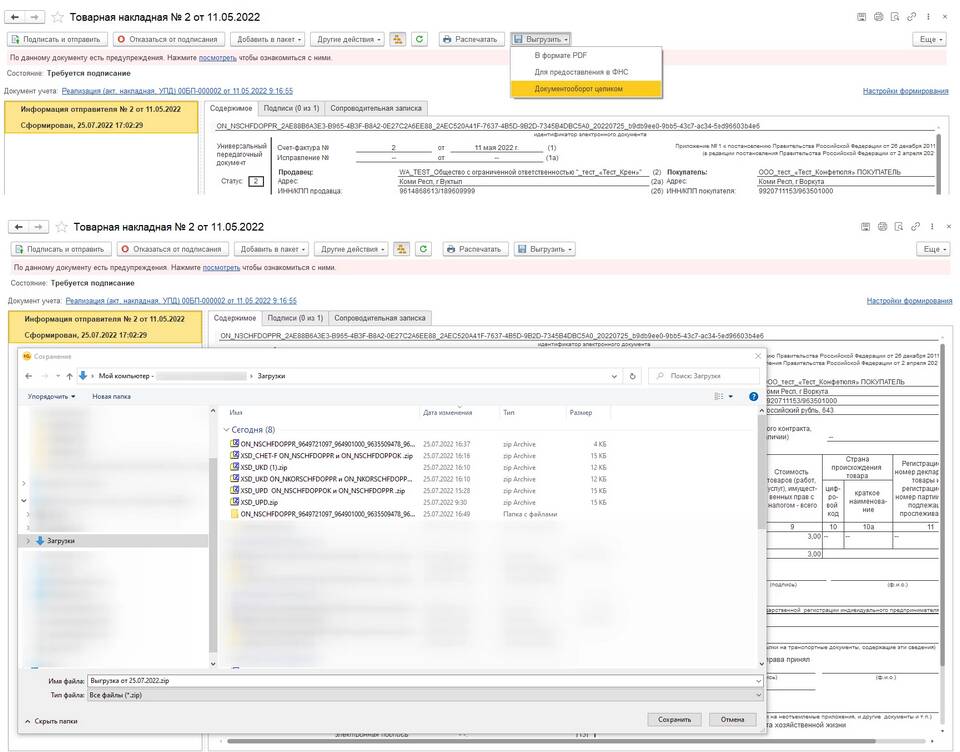Click favorite star in top window title

pos(57,17)
